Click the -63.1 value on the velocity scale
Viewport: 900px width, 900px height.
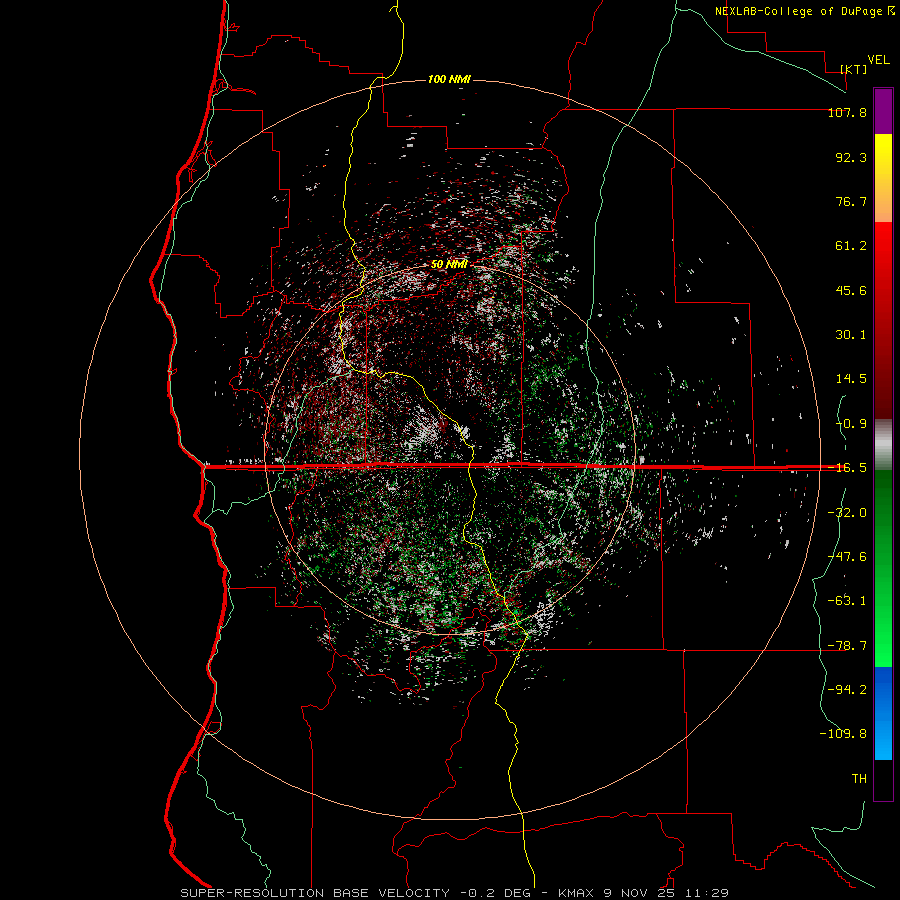point(847,601)
